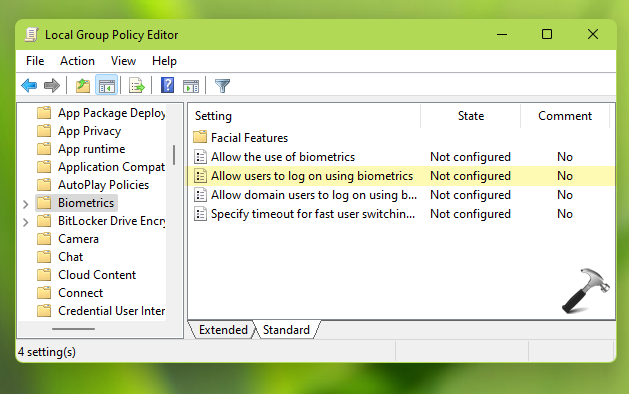Click the Camera folder icon
This screenshot has height=394, width=629.
click(44, 239)
